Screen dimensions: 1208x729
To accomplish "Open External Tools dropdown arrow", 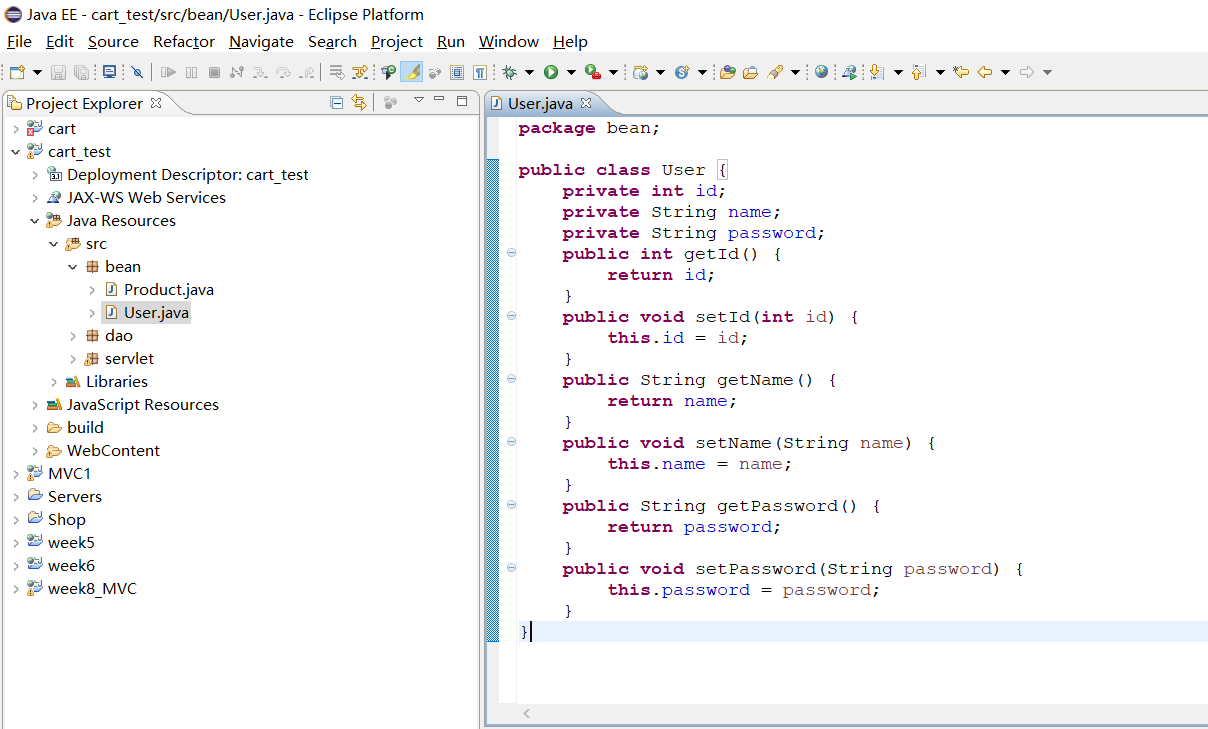I will [613, 72].
